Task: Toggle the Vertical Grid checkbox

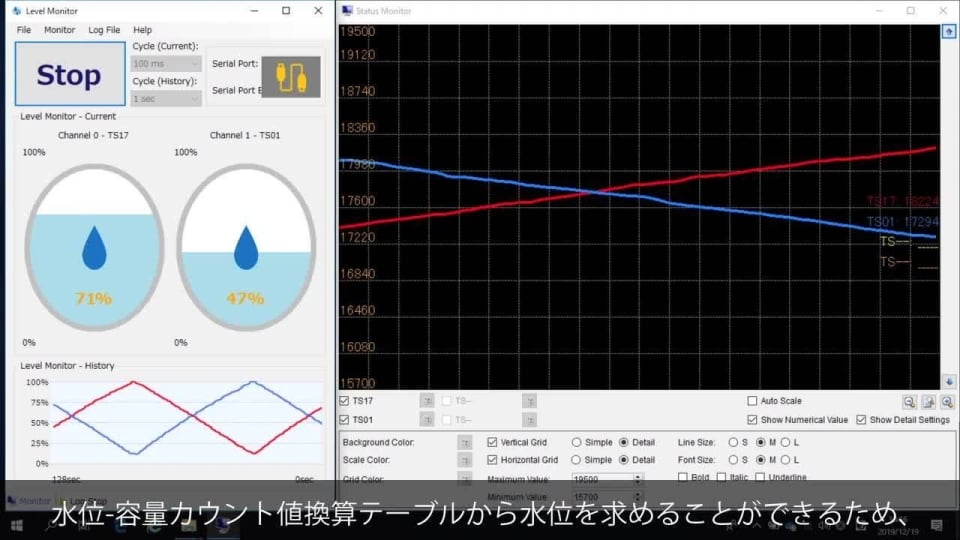Action: (492, 442)
